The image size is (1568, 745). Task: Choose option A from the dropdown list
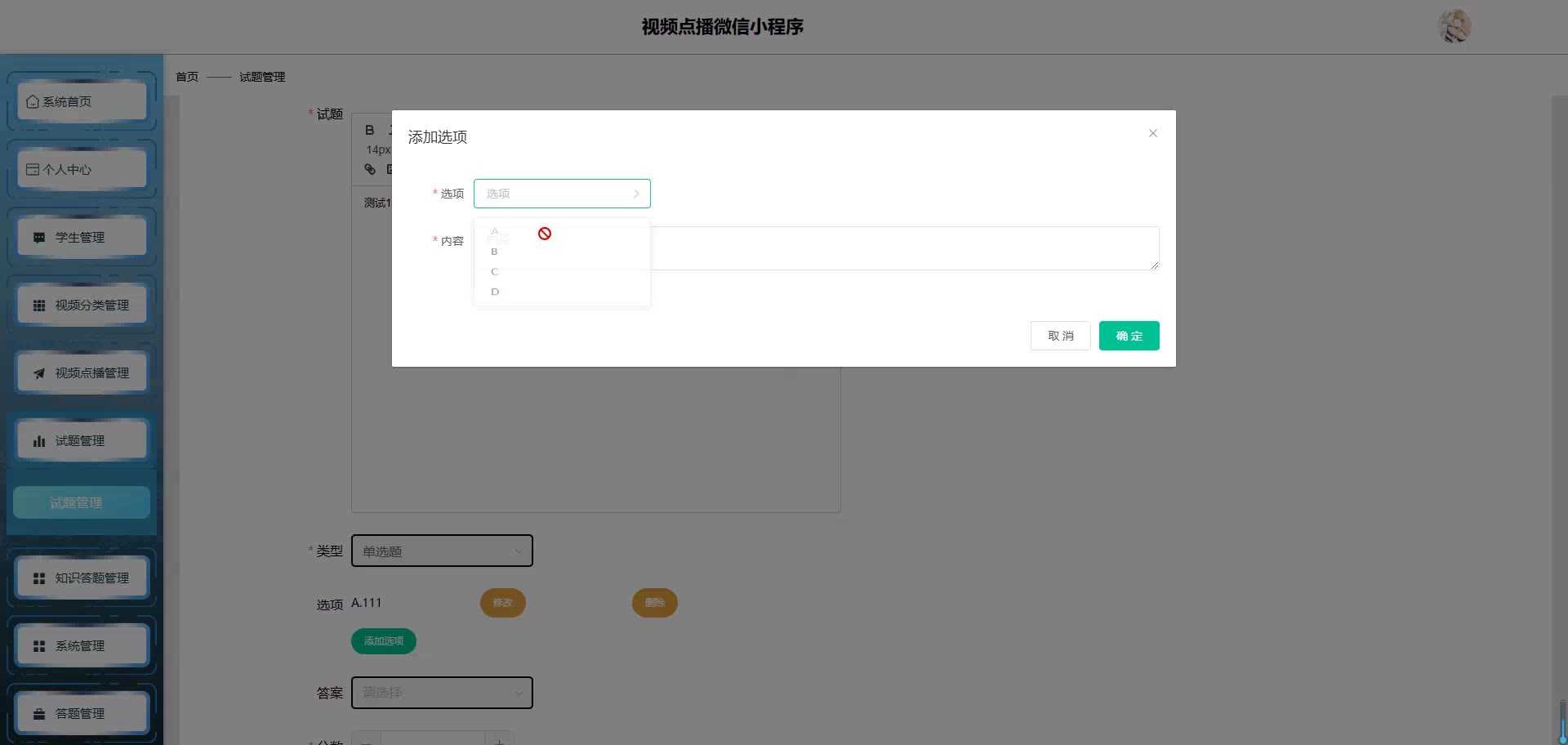(x=562, y=232)
